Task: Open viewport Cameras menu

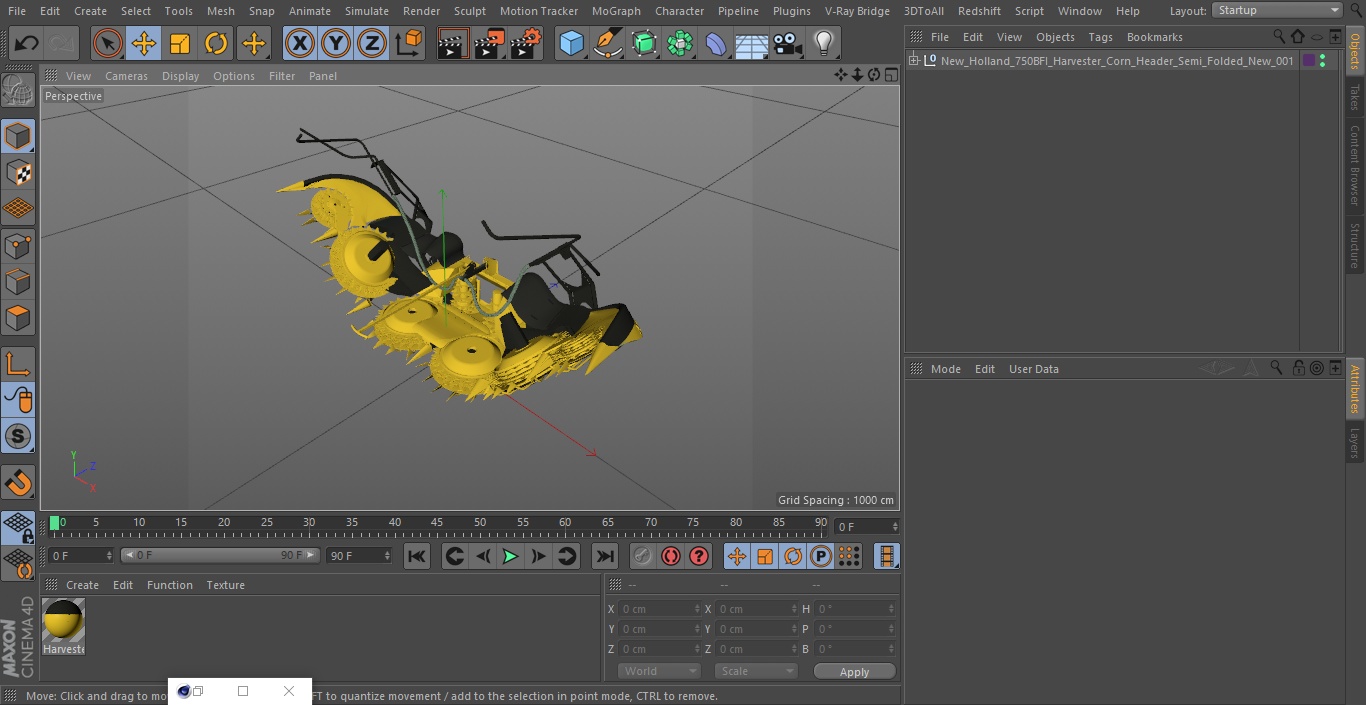Action: (x=126, y=76)
